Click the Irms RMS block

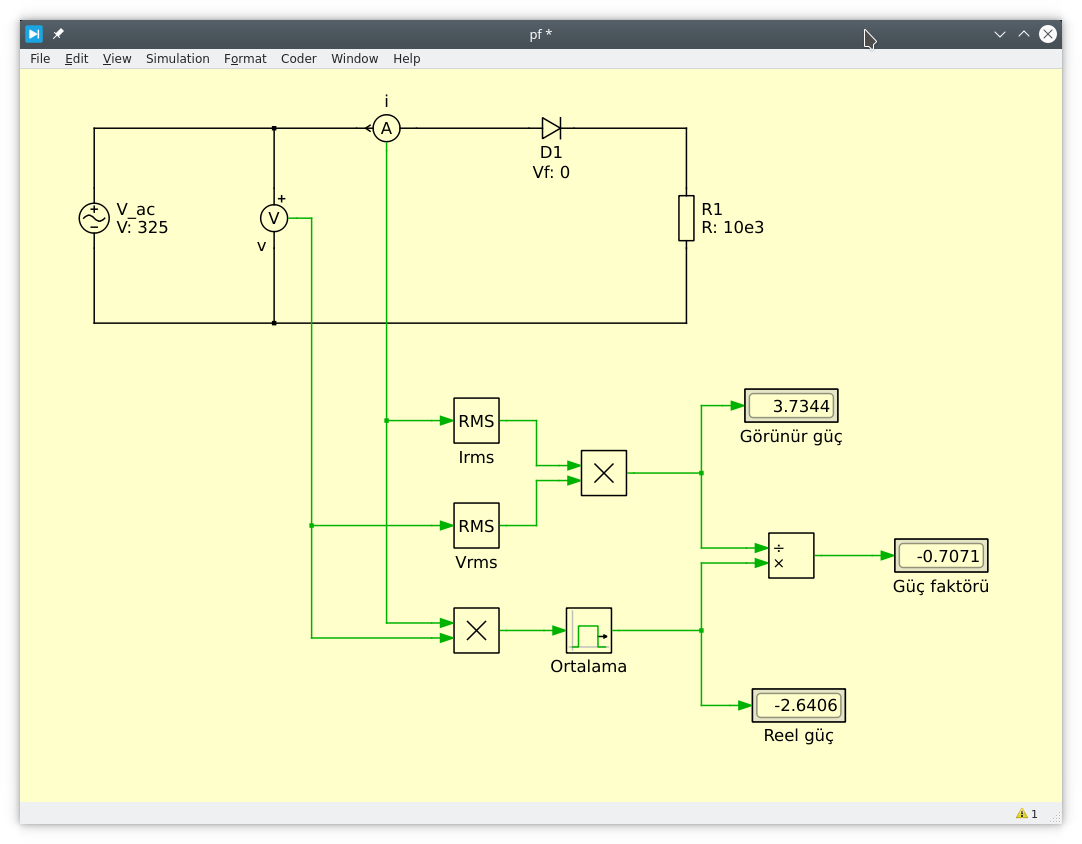click(x=476, y=421)
